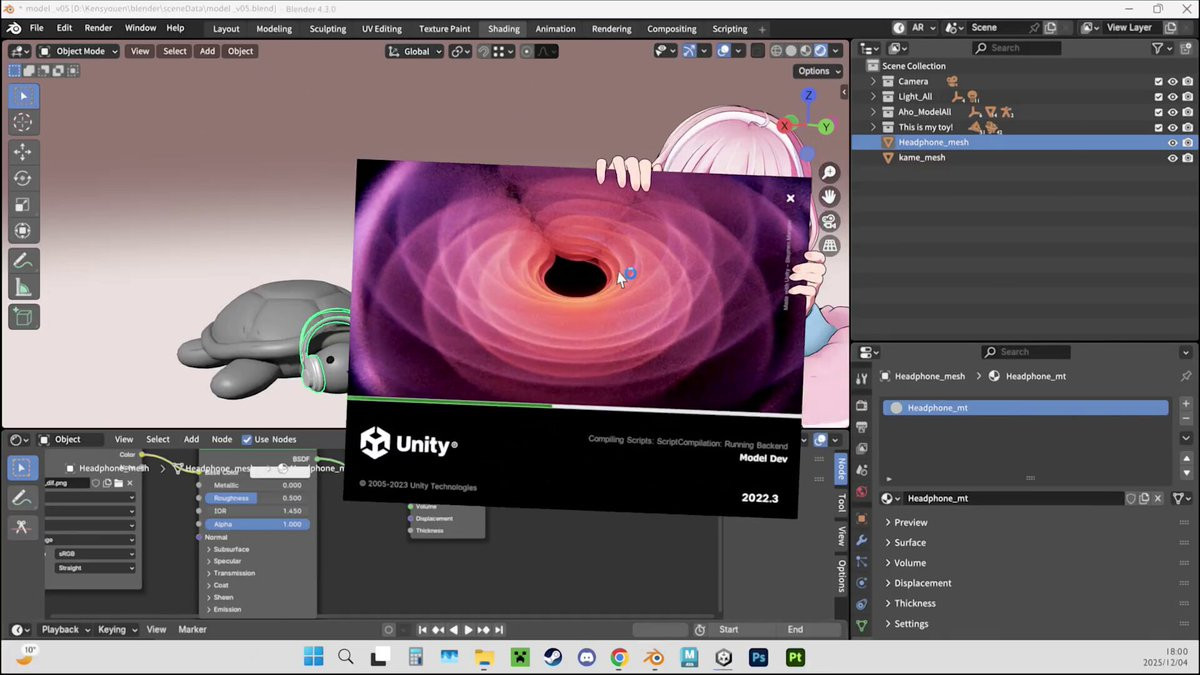Screen dimensions: 1200x675
Task: Open Steam from the taskbar
Action: pos(552,657)
